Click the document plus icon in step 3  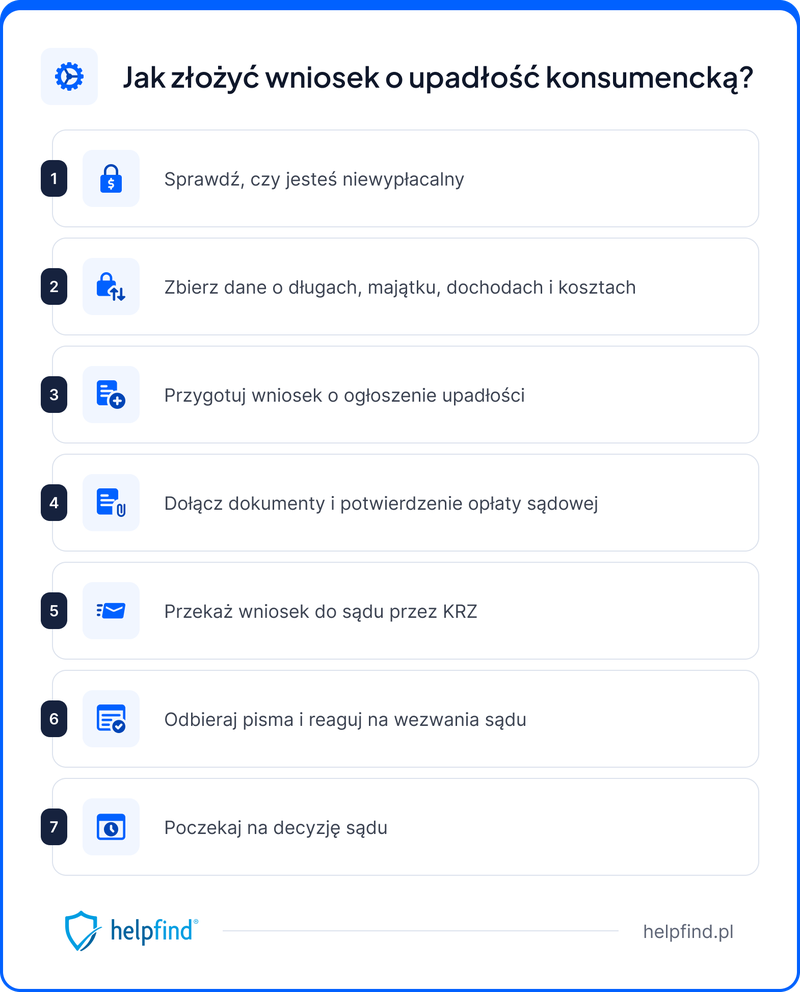tap(111, 395)
